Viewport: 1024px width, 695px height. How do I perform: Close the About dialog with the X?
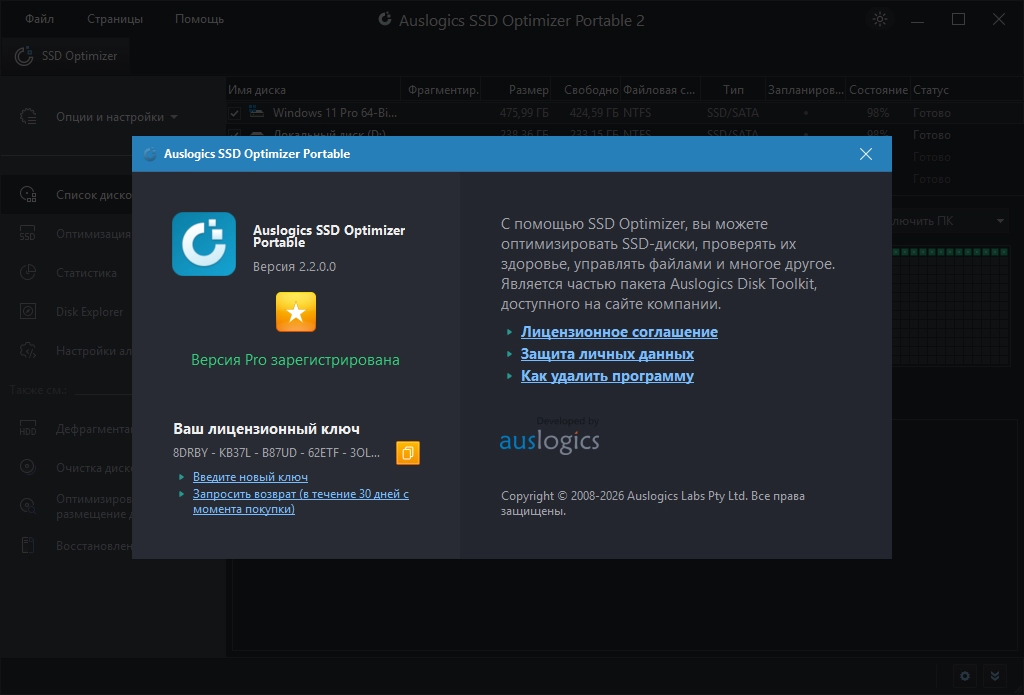(x=866, y=154)
